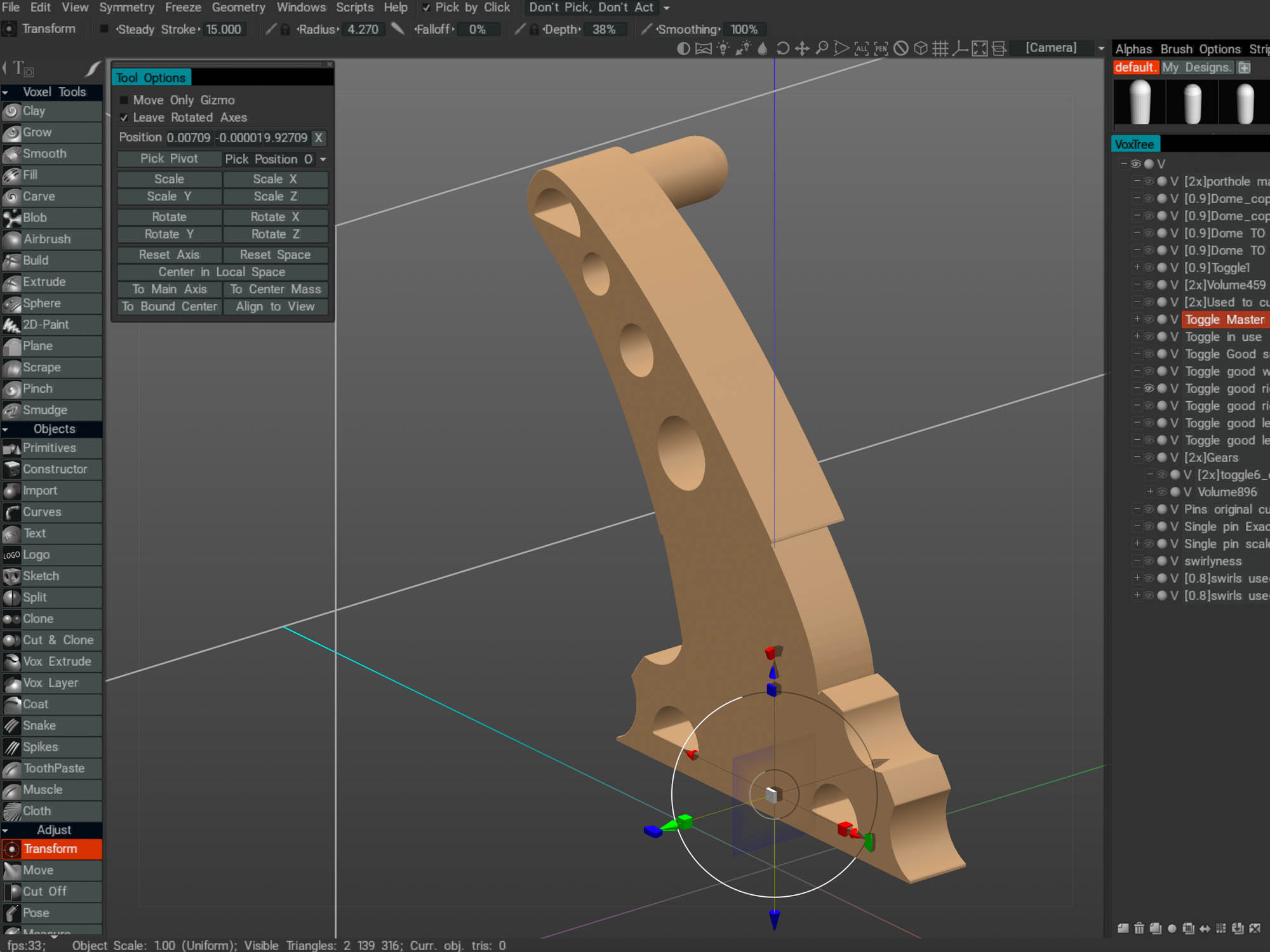Expand the [0.9]Toggle1 tree node

click(1137, 268)
